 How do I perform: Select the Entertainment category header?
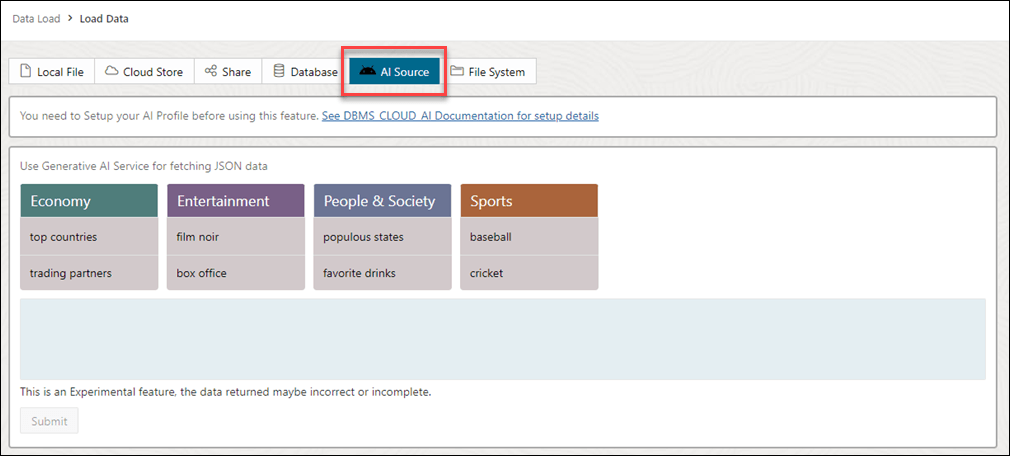[236, 201]
